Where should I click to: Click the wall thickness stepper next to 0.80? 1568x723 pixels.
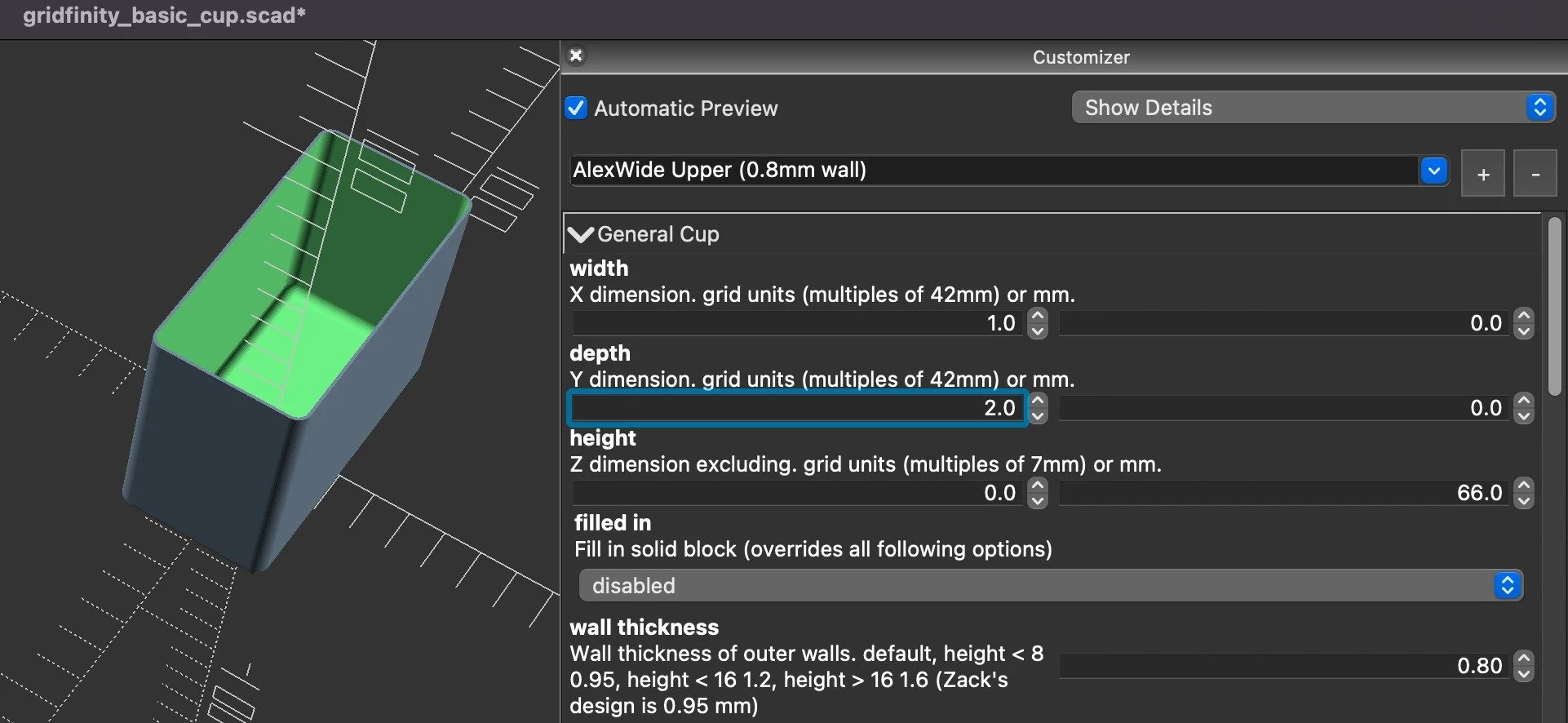pyautogui.click(x=1524, y=666)
